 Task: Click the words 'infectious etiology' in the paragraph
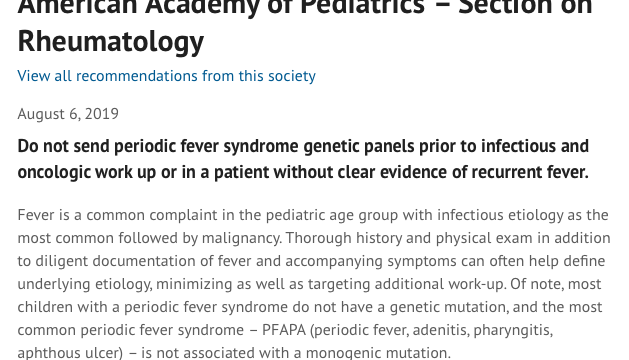click(x=500, y=215)
